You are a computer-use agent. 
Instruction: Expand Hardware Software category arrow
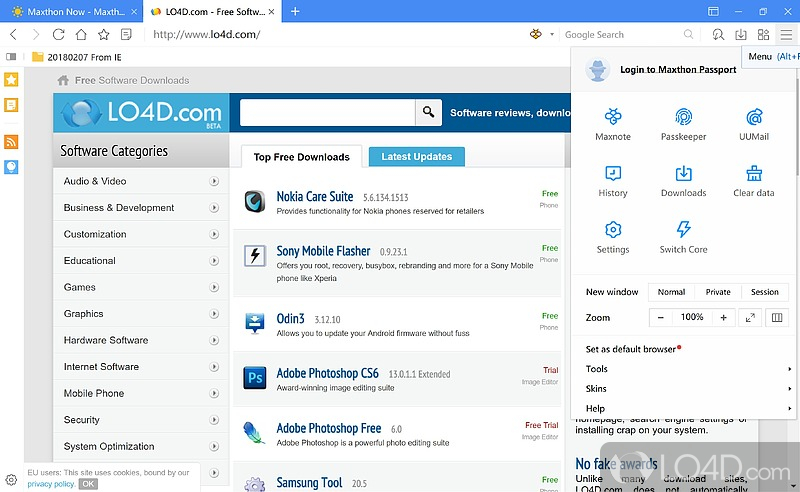point(214,340)
